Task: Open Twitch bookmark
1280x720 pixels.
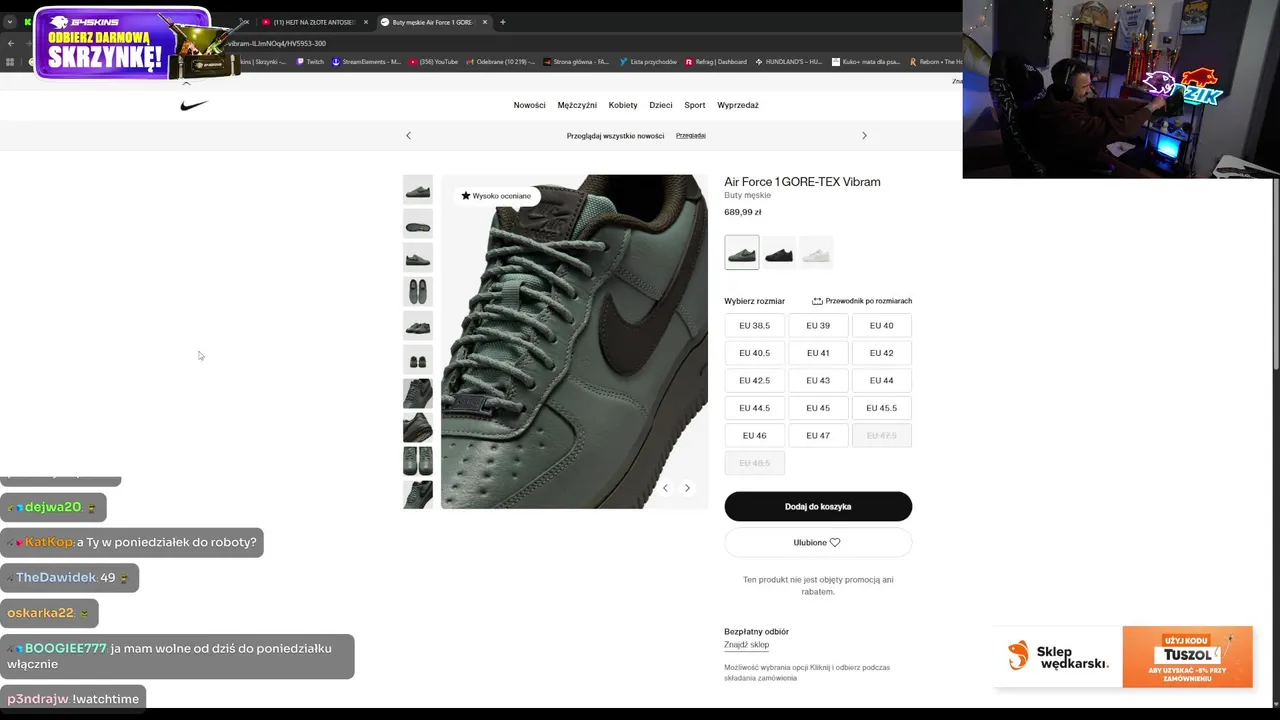Action: tap(310, 62)
